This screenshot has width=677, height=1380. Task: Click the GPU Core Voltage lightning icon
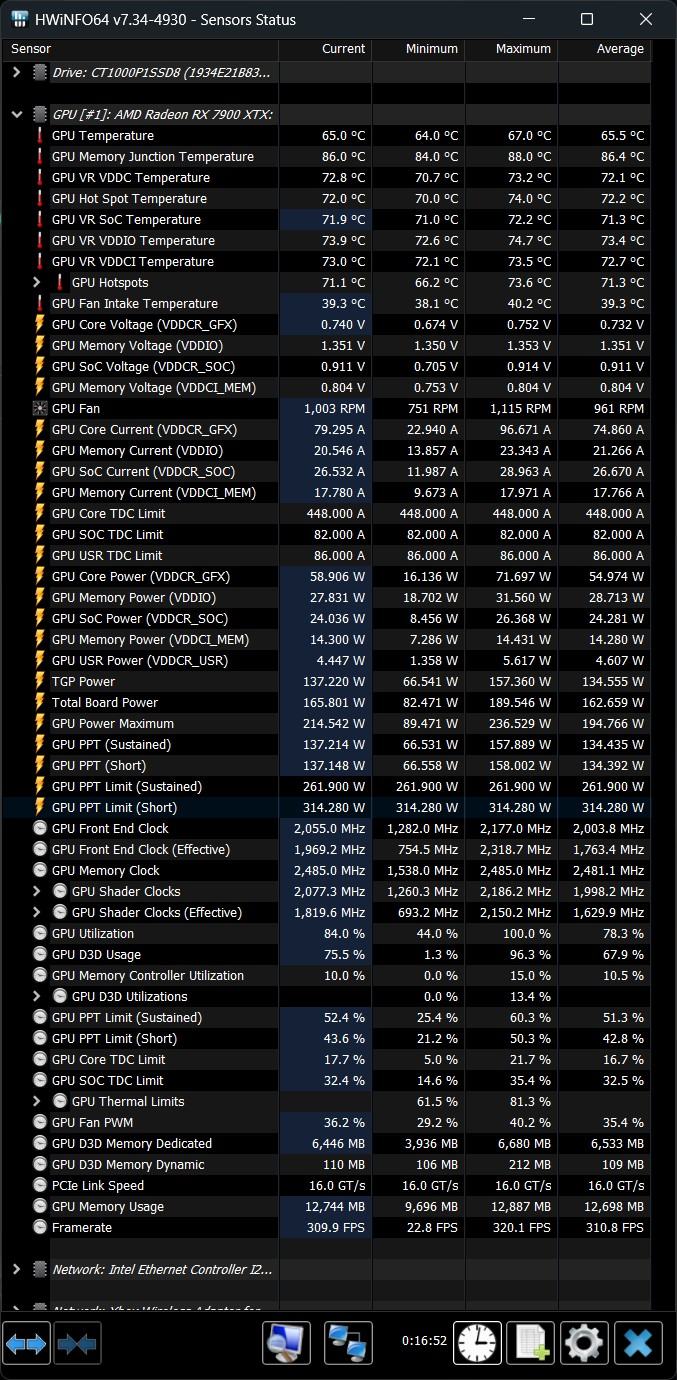(x=40, y=324)
